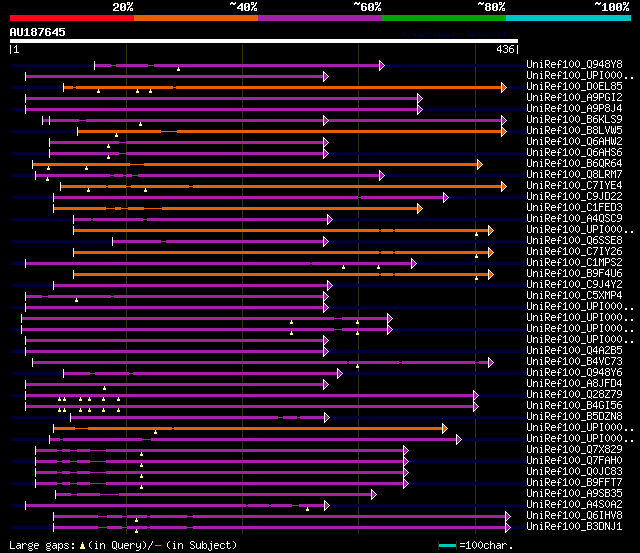Open the UniRef100_B6KLS9 hit label

(x=574, y=120)
